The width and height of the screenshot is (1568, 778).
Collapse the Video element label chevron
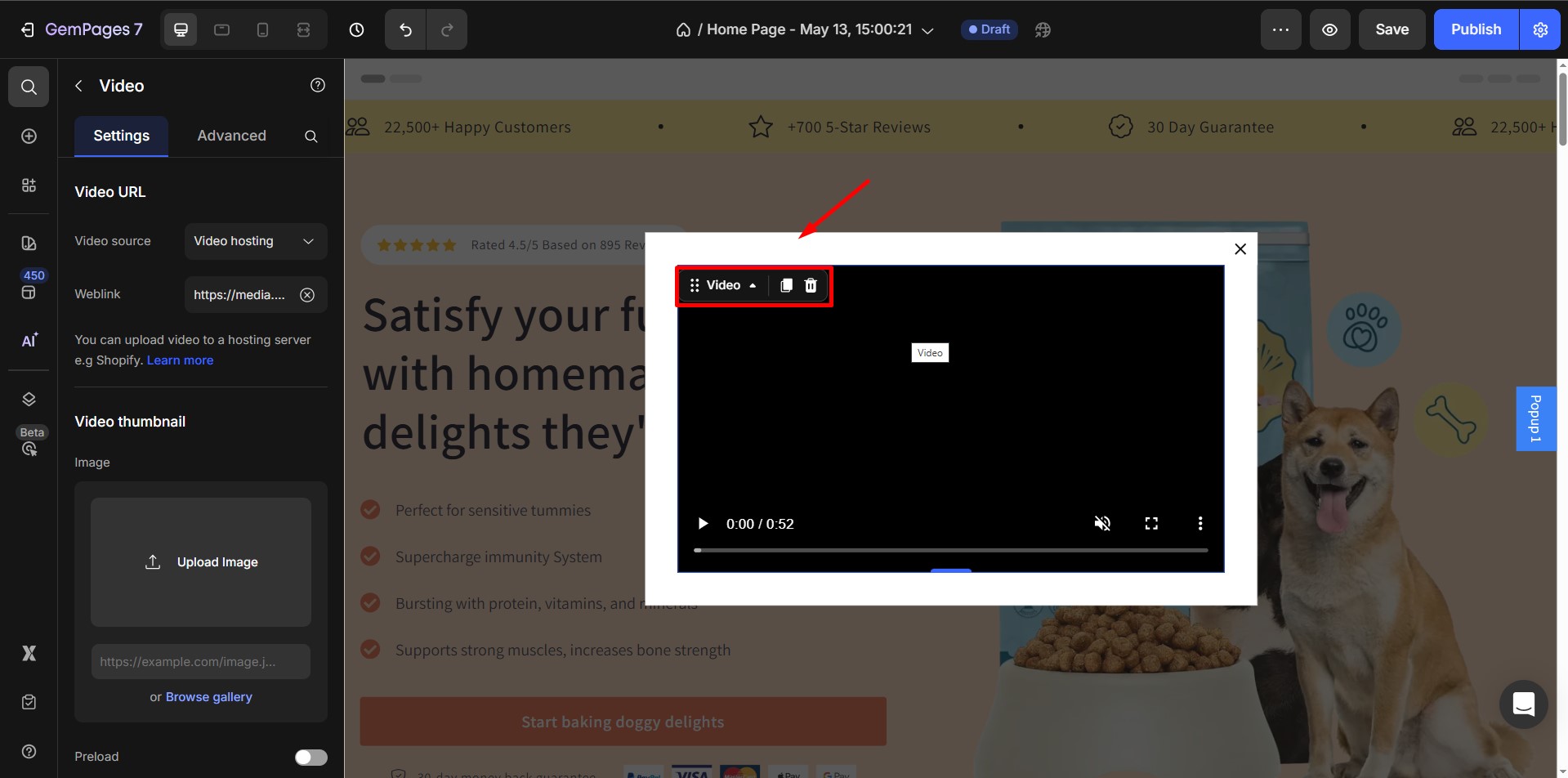pos(753,285)
